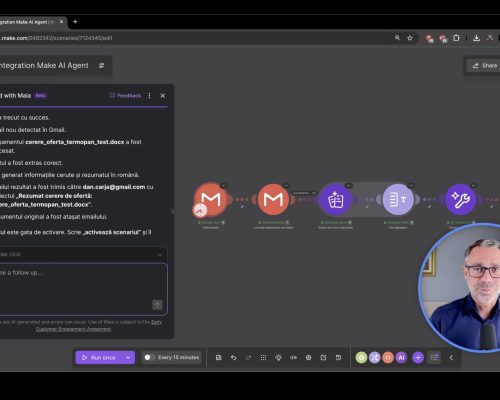Open the browser extensions puzzle icon
The image size is (500, 400).
[x=456, y=38]
